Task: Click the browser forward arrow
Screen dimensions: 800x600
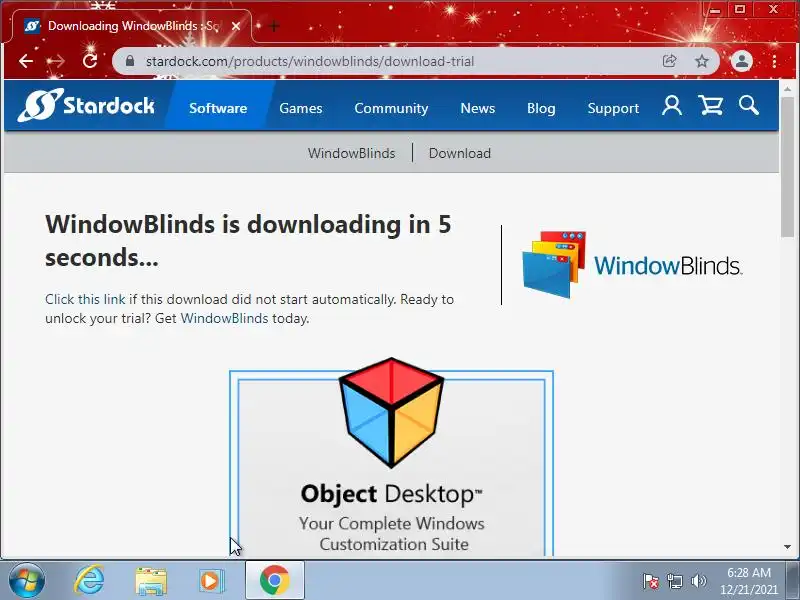Action: point(56,61)
